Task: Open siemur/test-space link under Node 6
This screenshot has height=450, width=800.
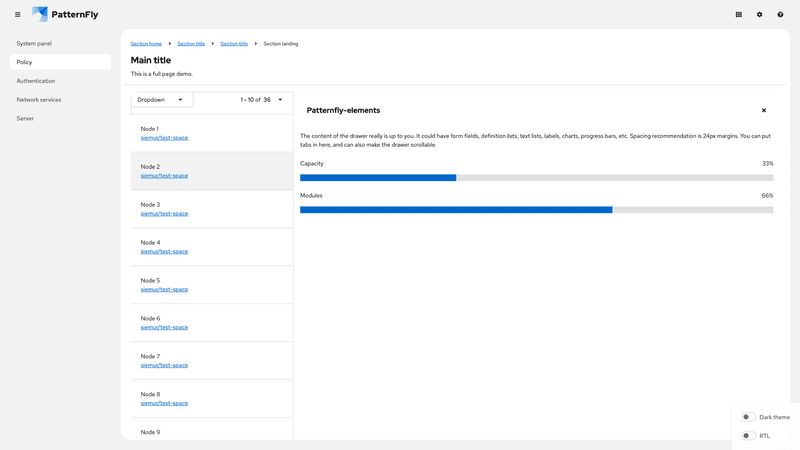Action: click(164, 327)
